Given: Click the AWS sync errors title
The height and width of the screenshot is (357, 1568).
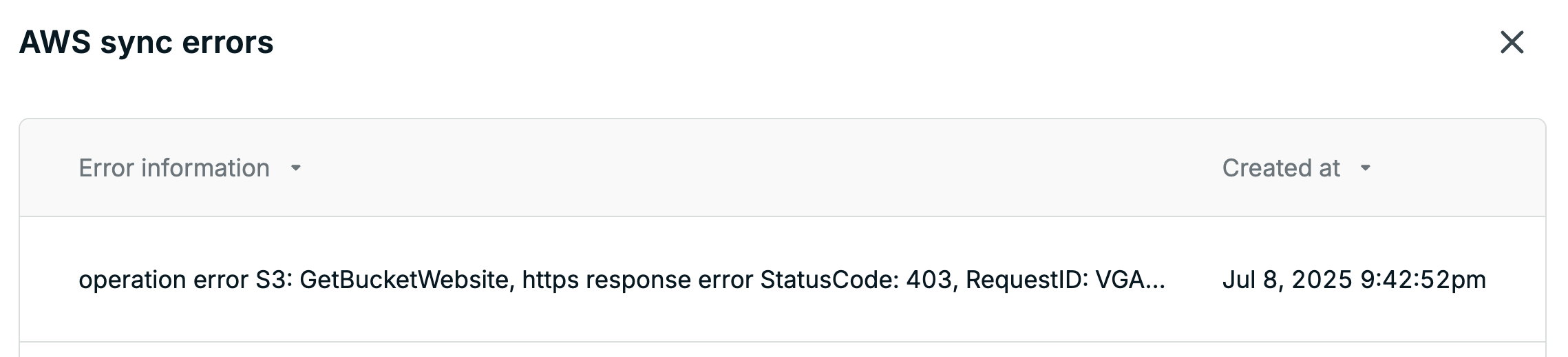Looking at the screenshot, I should click(x=147, y=43).
